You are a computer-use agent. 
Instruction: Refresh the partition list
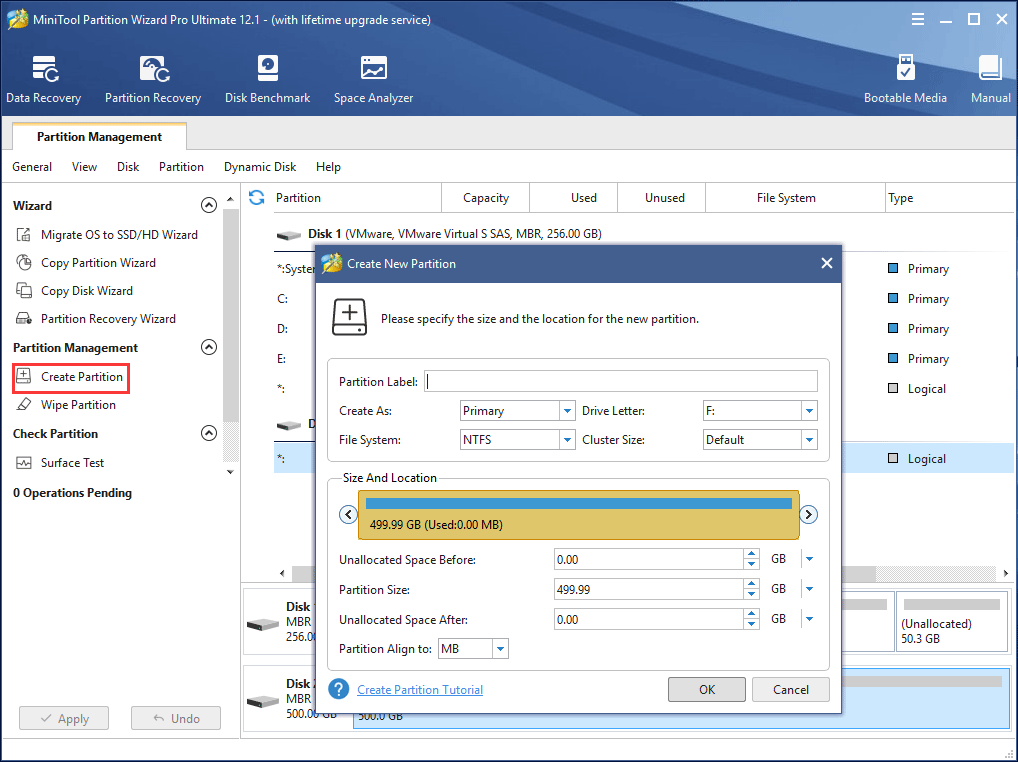point(256,197)
